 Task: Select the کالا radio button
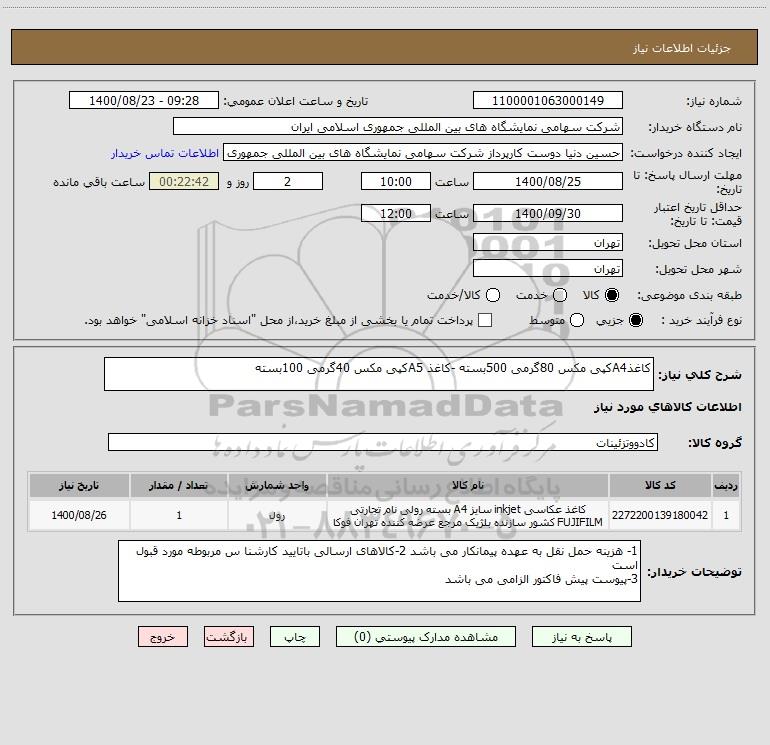612,295
